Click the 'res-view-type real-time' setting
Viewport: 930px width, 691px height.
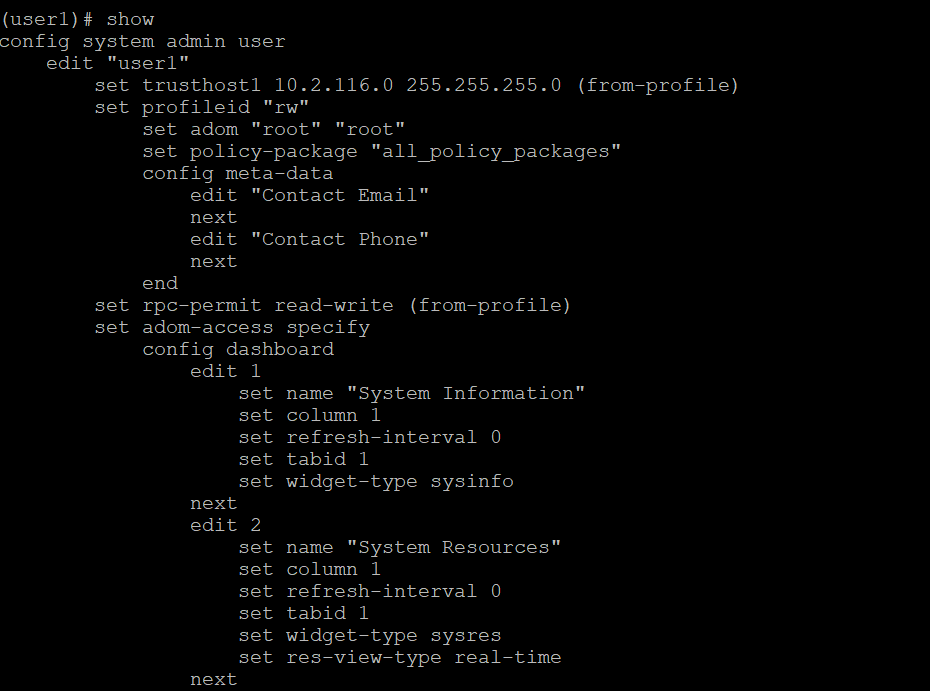coord(423,657)
